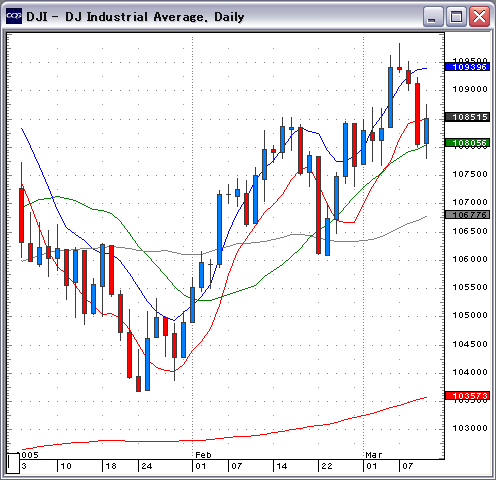Minimize the DJI chart window
The image size is (496, 480).
433,16
